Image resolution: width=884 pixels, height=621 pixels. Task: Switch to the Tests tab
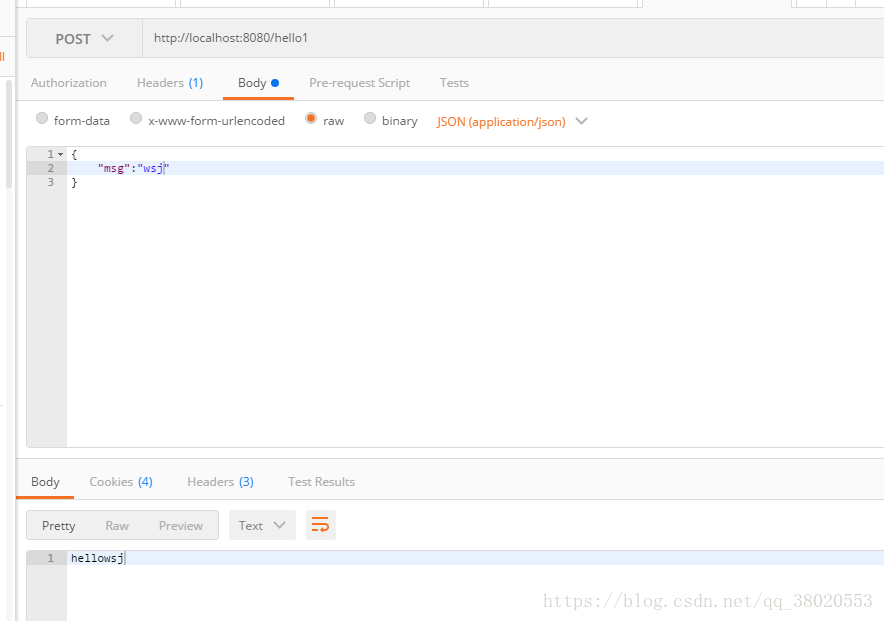454,83
